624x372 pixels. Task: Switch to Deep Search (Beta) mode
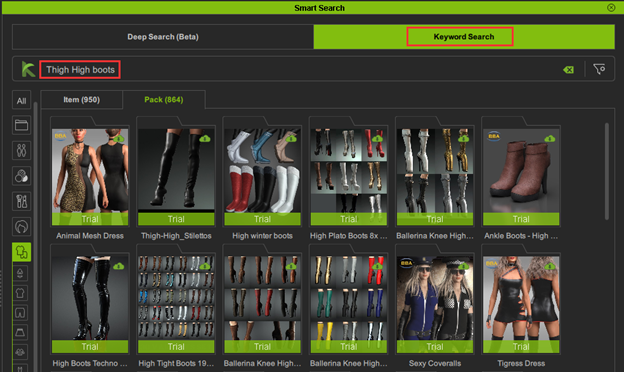(163, 37)
